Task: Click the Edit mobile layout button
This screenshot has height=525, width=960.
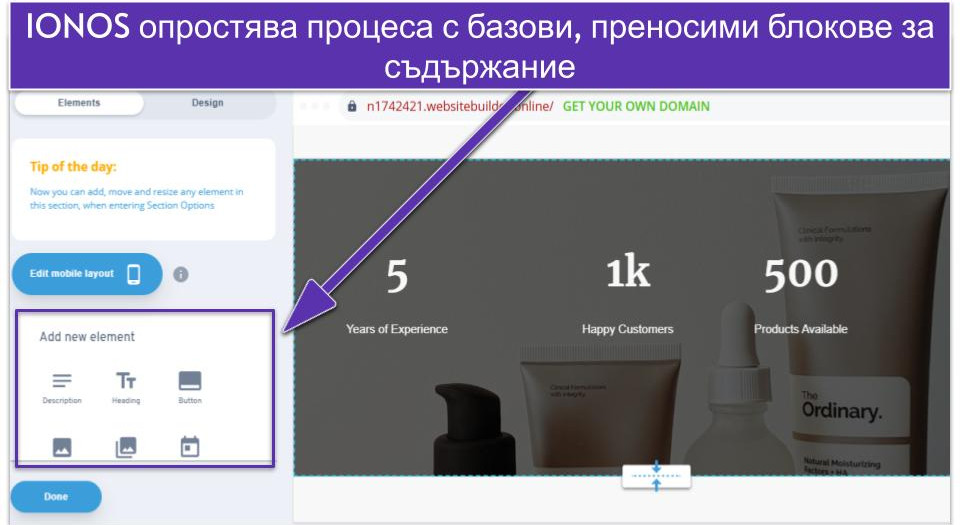Action: click(x=87, y=274)
